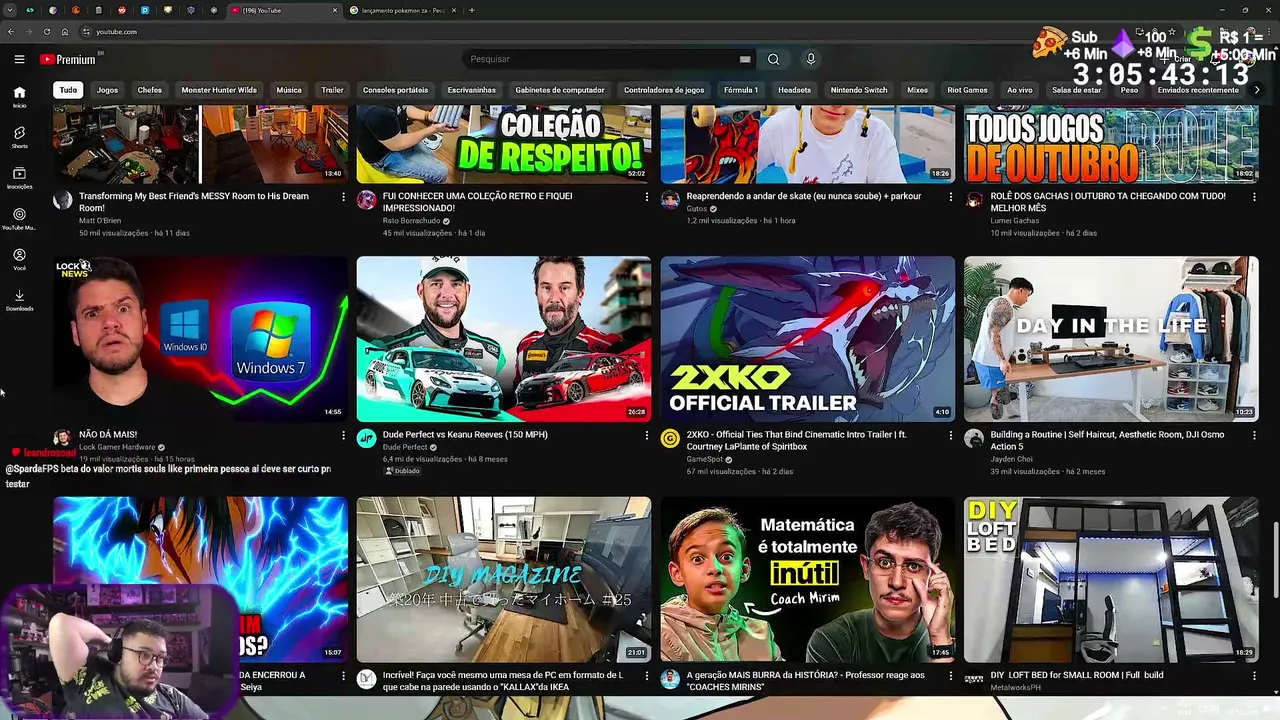Open options menu for 'Building a Routine' video
1280x720 pixels.
click(x=1255, y=435)
